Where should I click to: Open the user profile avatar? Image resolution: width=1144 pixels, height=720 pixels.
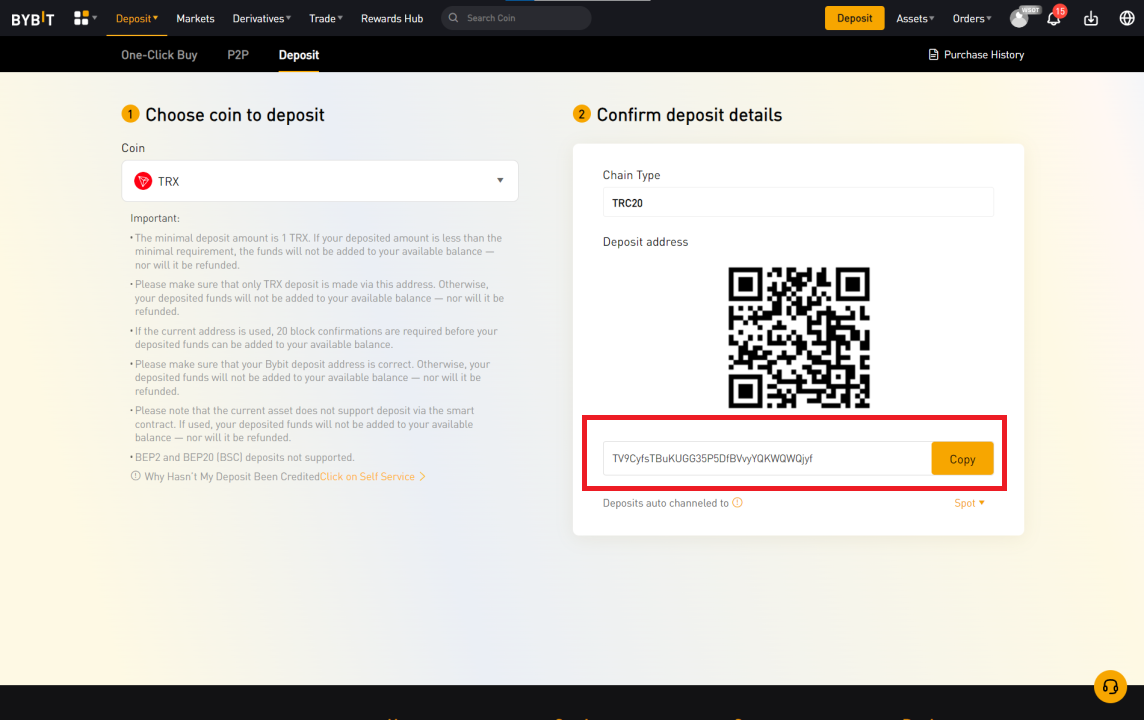(x=1019, y=19)
